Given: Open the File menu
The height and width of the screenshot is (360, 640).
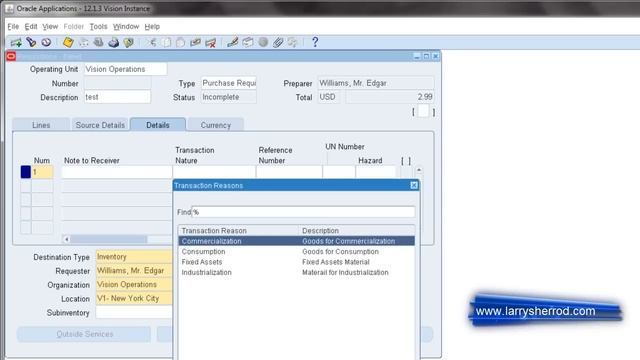Looking at the screenshot, I should click(x=13, y=27).
